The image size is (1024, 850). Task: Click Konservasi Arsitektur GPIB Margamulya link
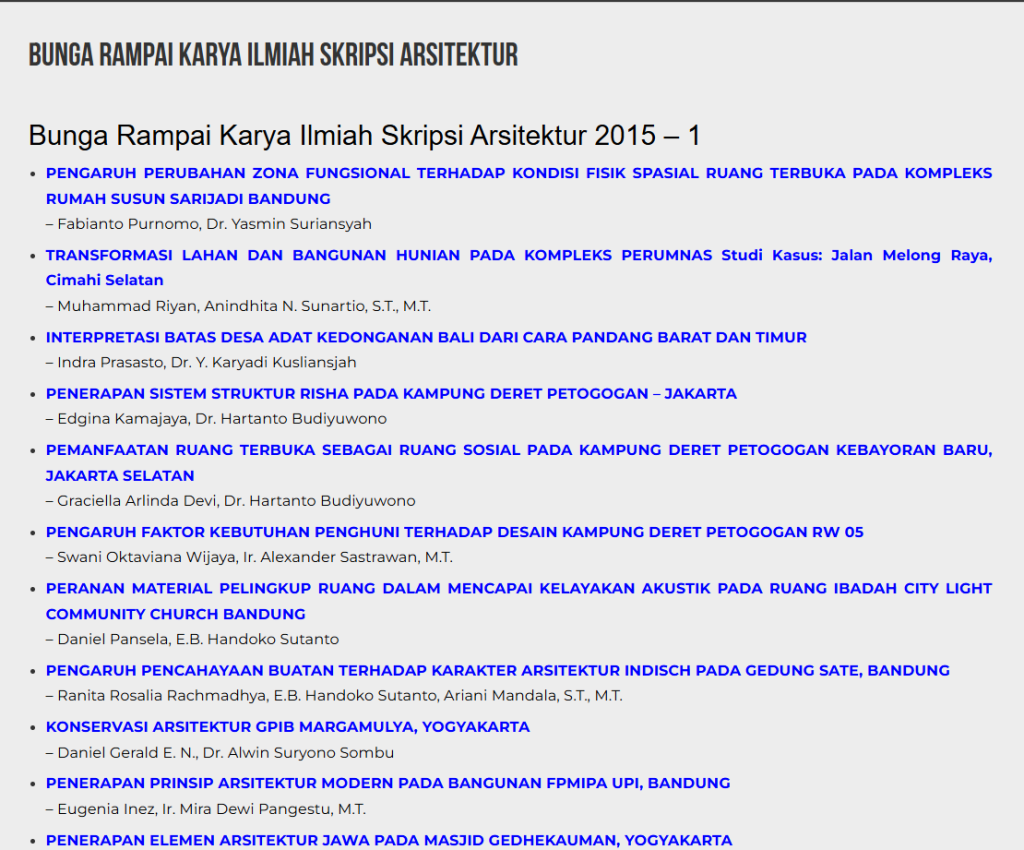point(288,727)
